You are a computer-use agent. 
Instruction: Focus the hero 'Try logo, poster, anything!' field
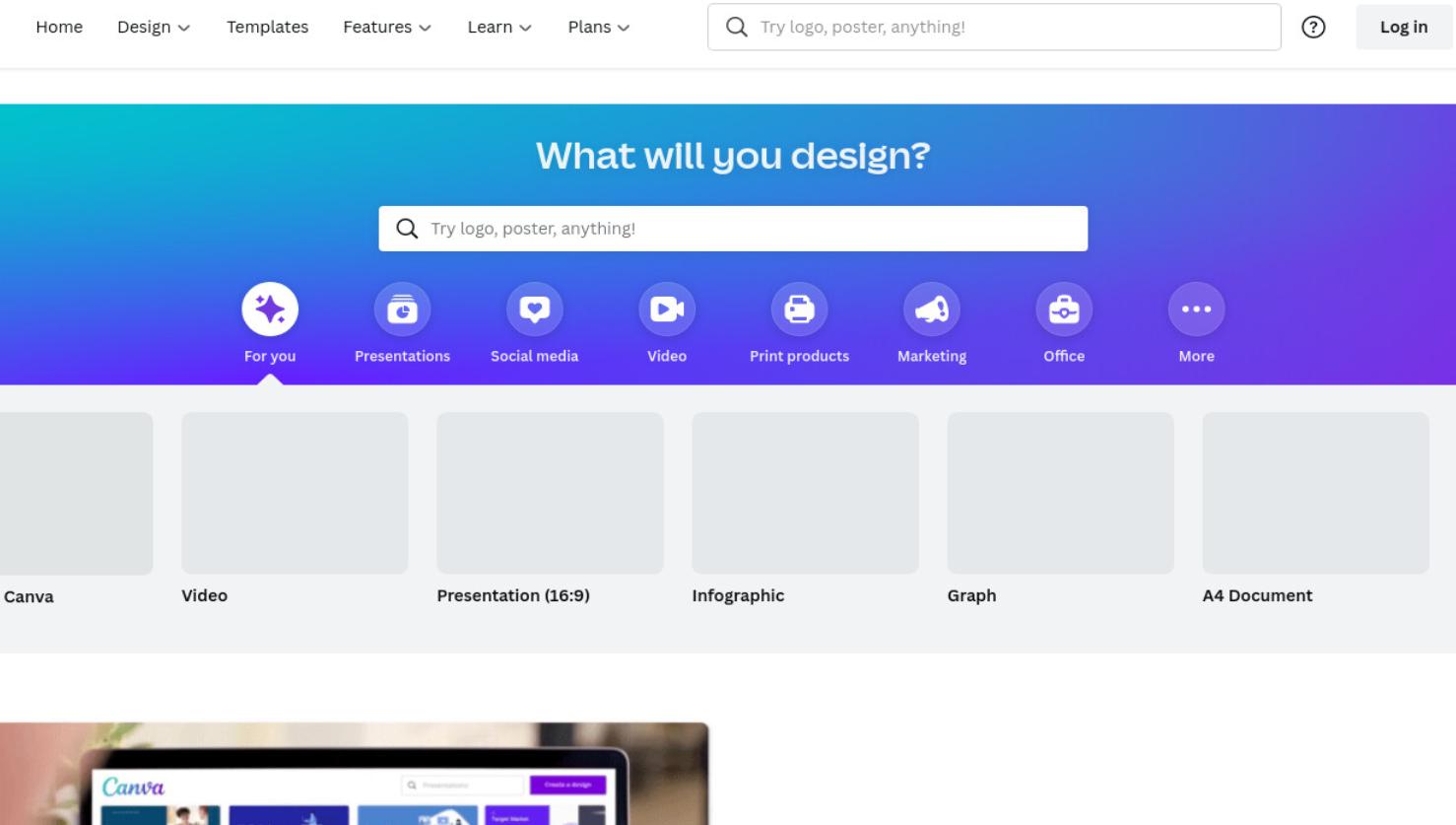click(733, 229)
